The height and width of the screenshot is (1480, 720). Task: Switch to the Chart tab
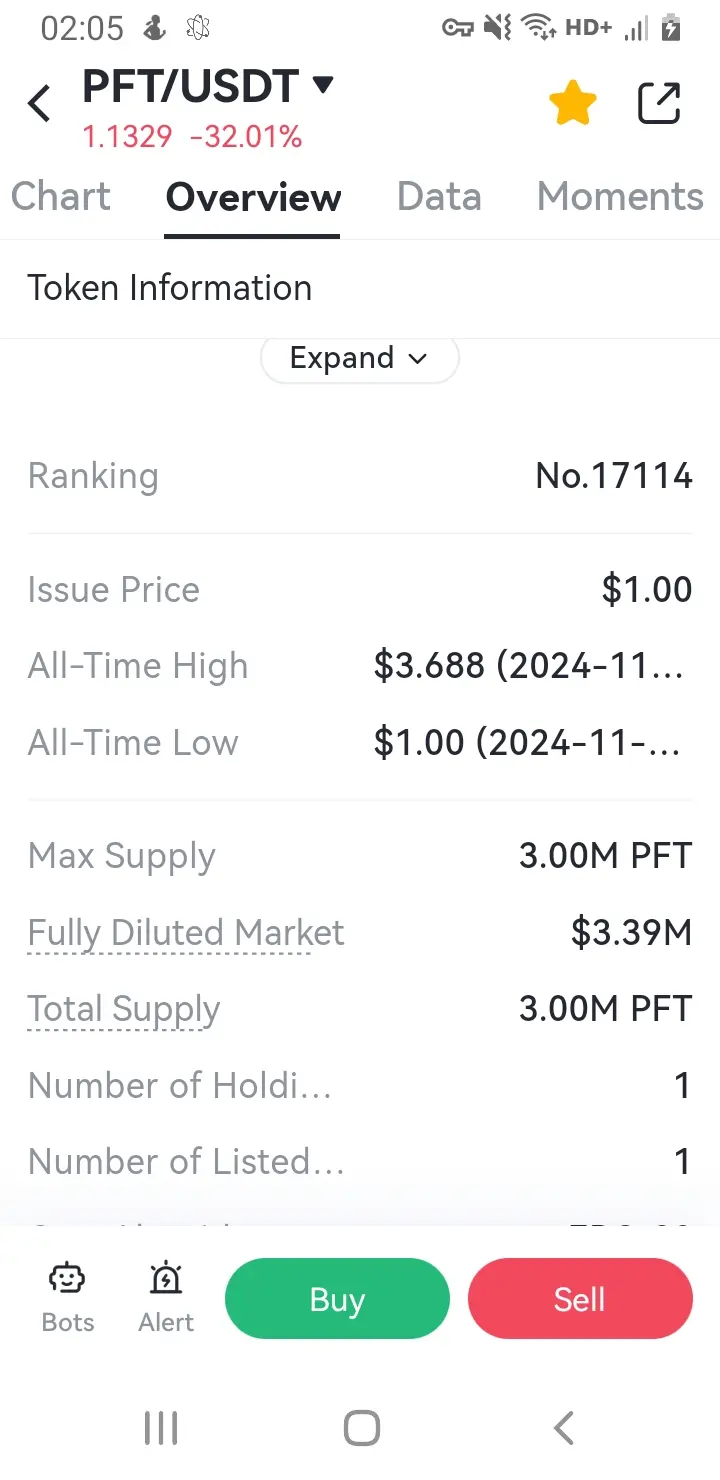tap(61, 197)
